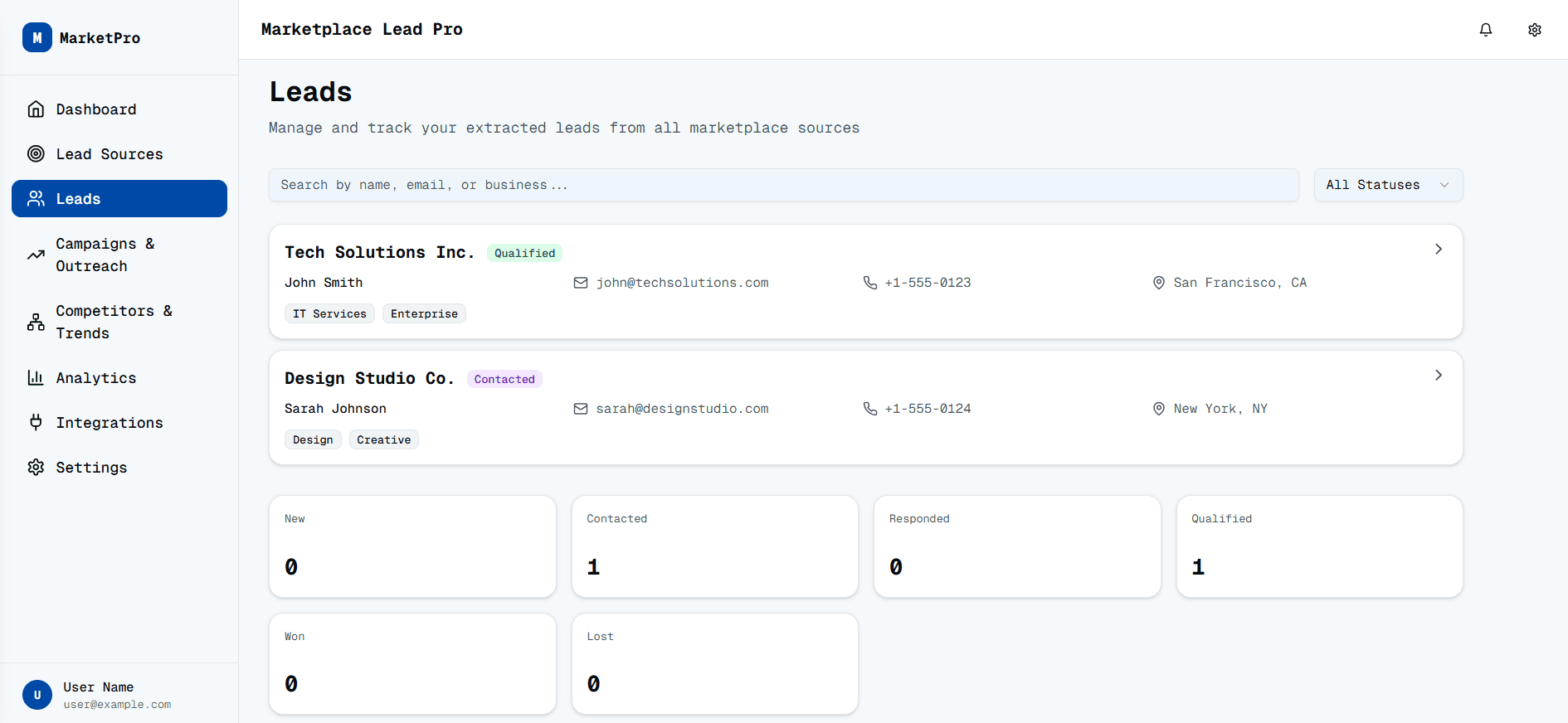
Task: Expand the Tech Solutions Inc. lead chevron
Action: click(1438, 250)
